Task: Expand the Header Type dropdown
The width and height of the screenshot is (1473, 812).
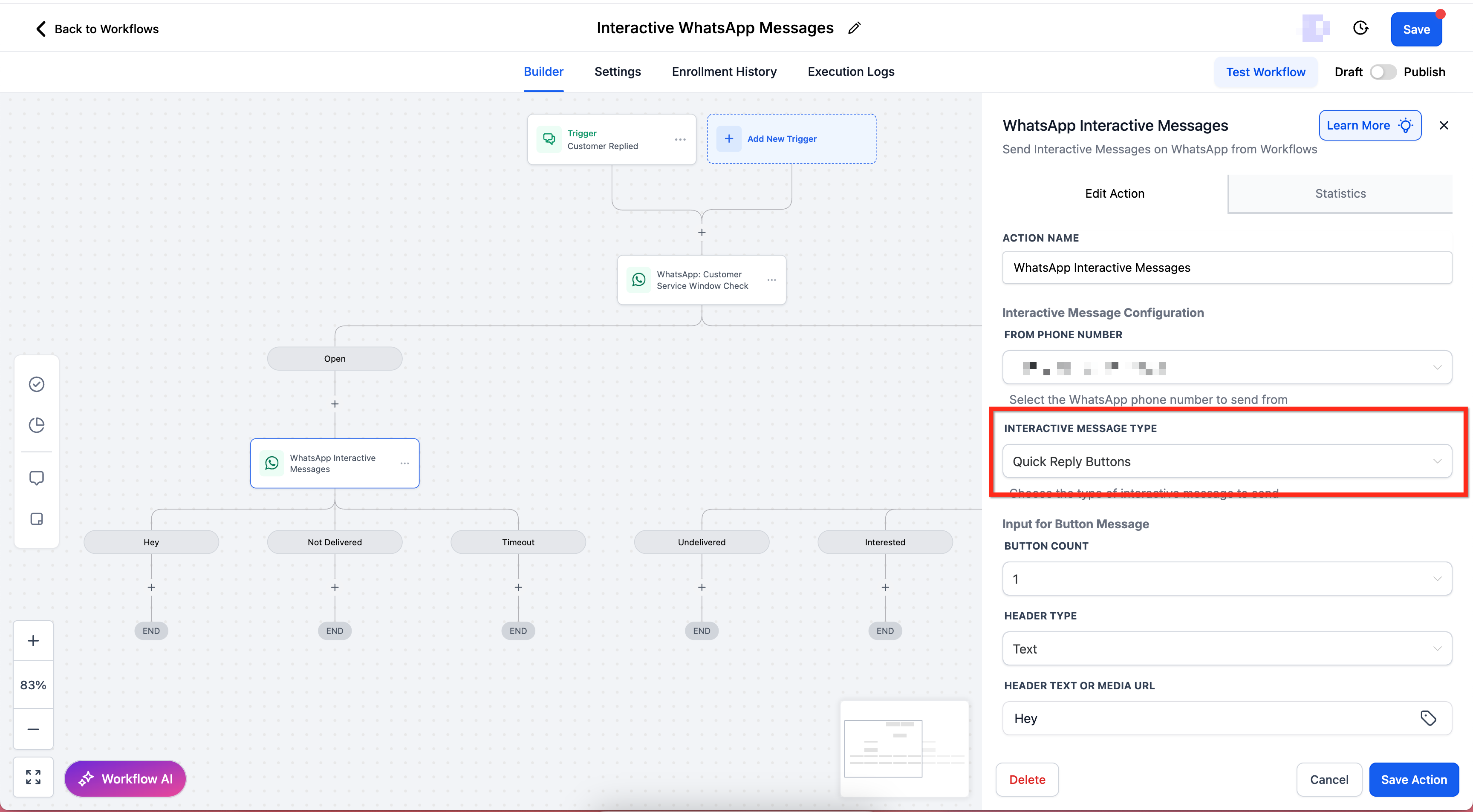Action: [x=1227, y=648]
